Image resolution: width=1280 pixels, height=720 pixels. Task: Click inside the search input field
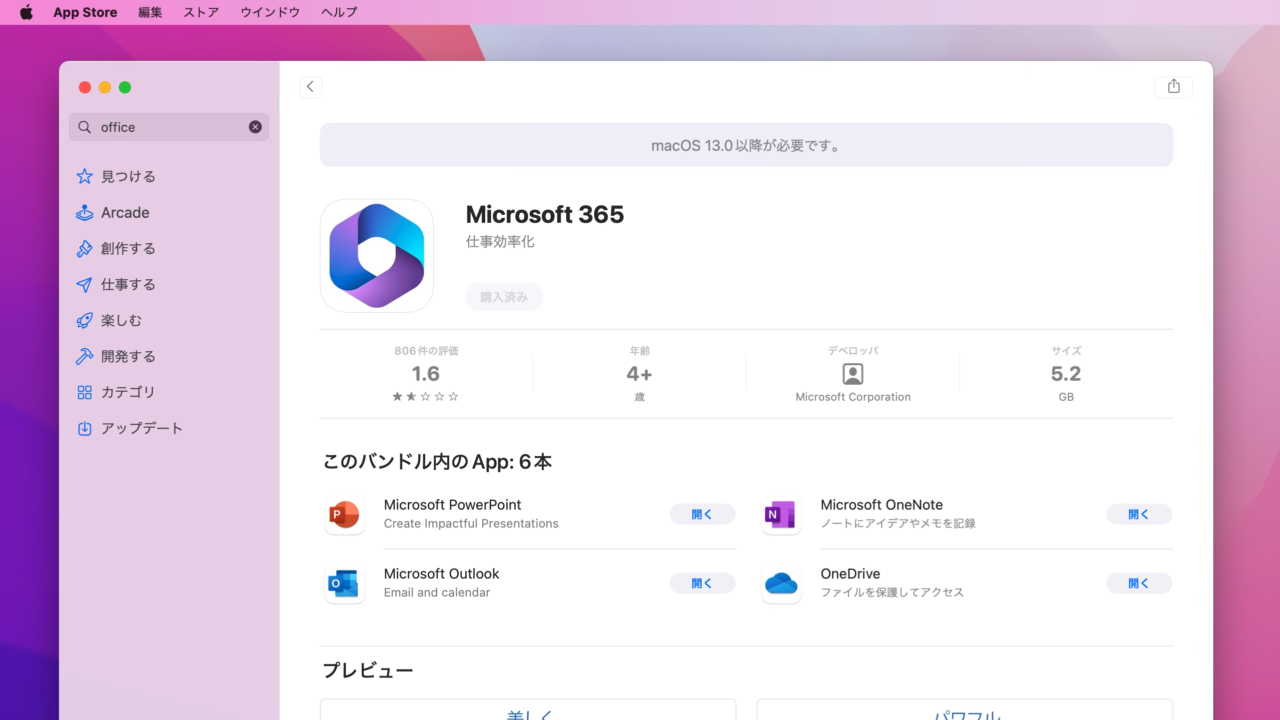coord(160,127)
